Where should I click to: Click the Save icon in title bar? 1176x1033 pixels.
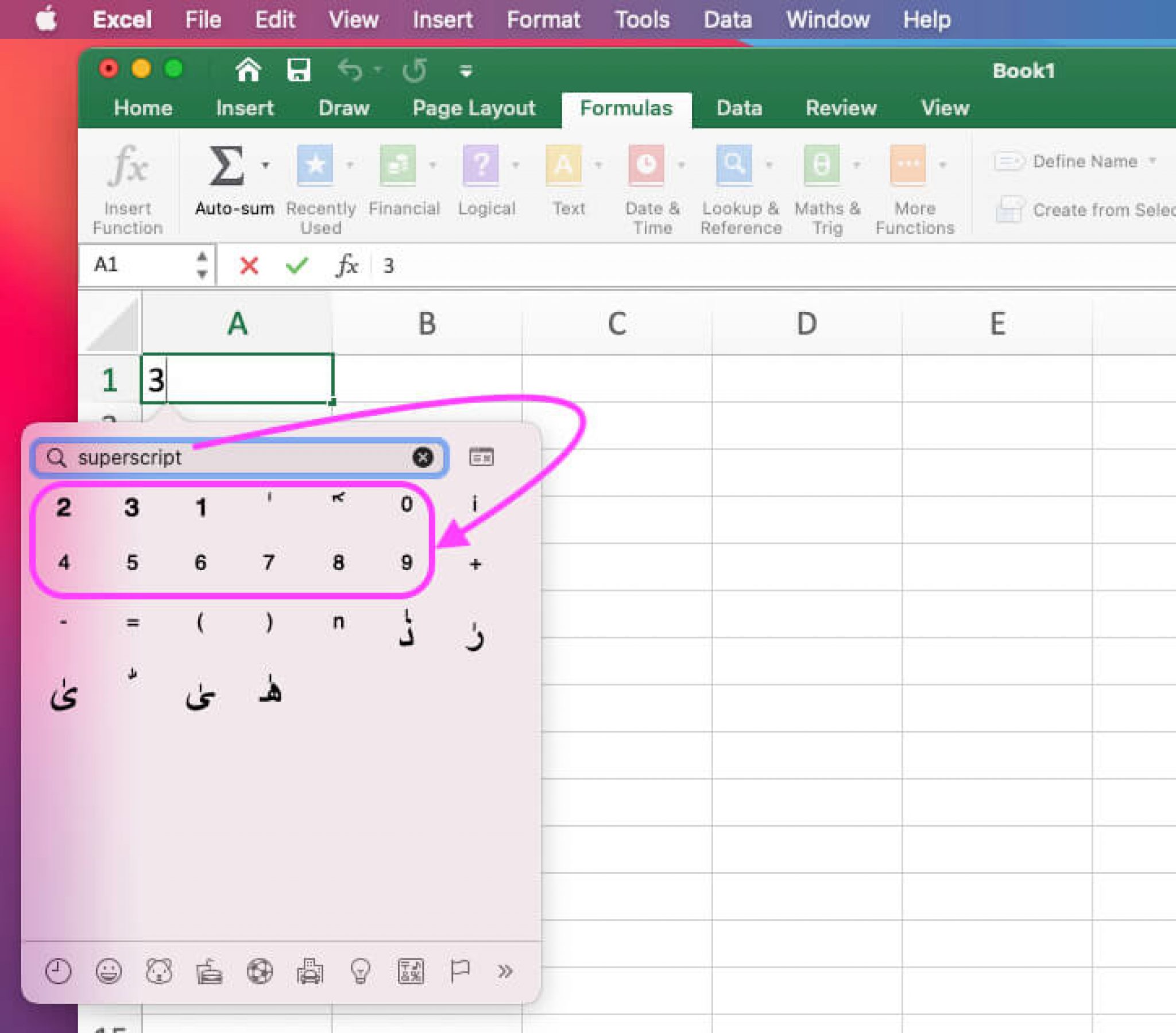coord(299,70)
